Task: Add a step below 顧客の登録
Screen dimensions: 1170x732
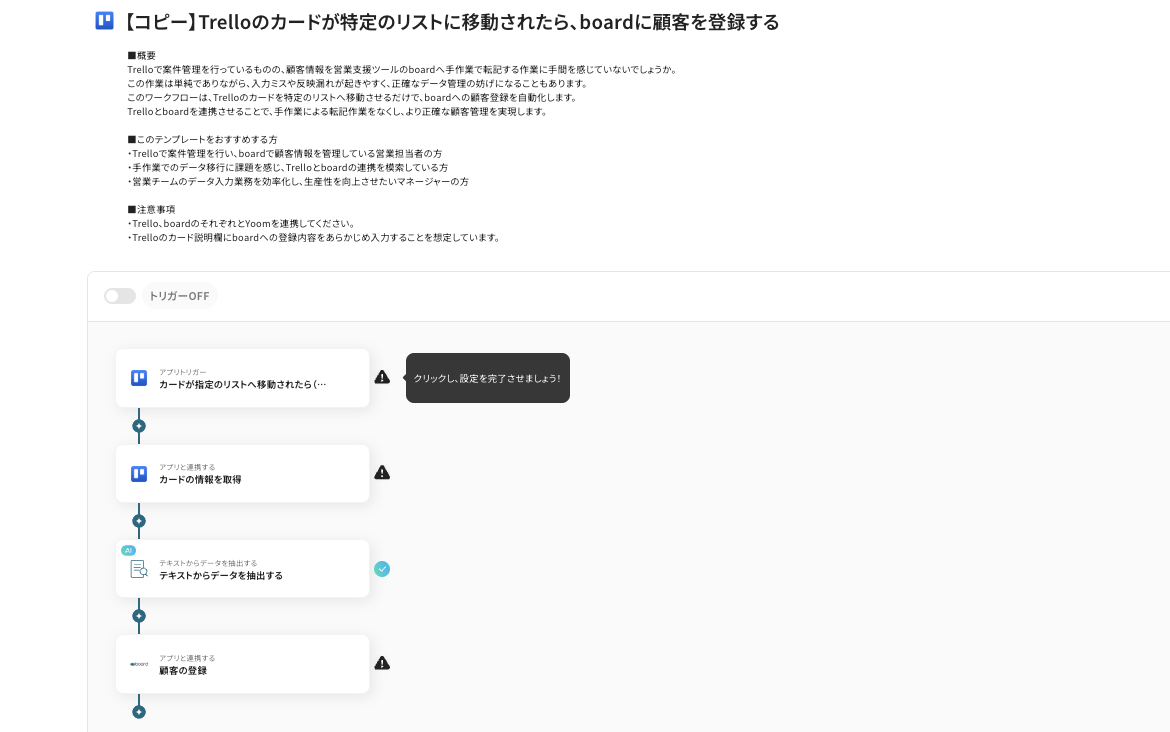Action: point(139,712)
